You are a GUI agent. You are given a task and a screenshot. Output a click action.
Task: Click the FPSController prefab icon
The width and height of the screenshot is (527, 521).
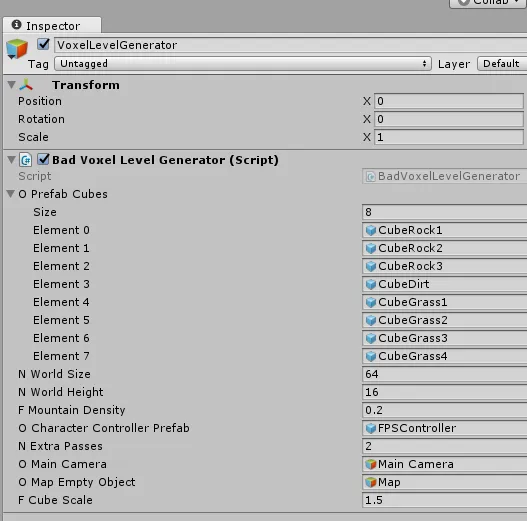[371, 428]
